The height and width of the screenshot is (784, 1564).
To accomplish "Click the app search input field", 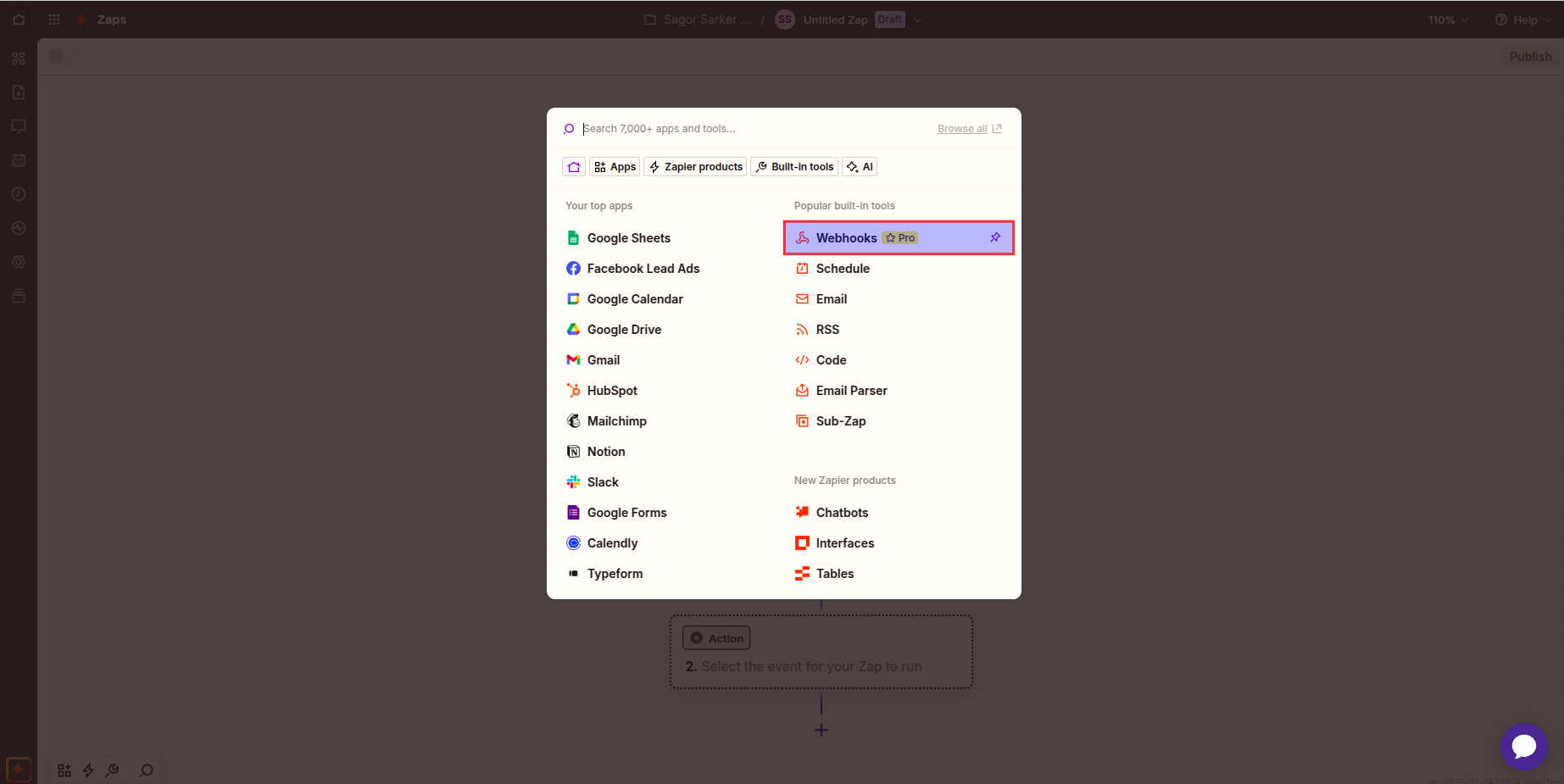I will tap(754, 129).
